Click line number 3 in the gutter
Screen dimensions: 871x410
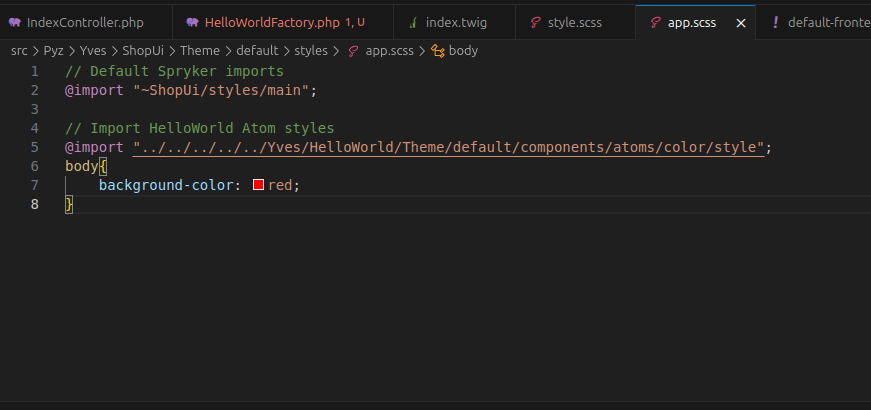pyautogui.click(x=35, y=109)
